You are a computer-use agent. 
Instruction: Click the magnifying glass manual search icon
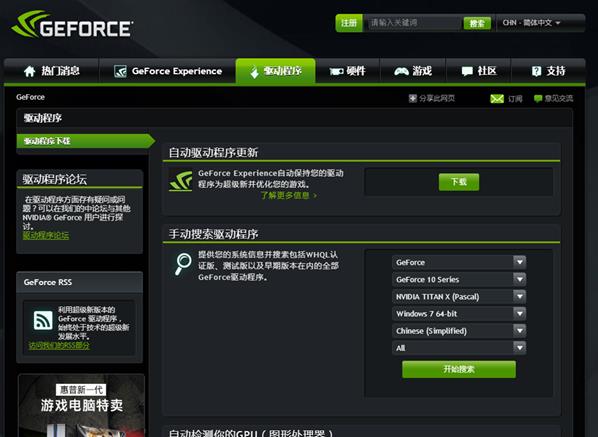(183, 264)
